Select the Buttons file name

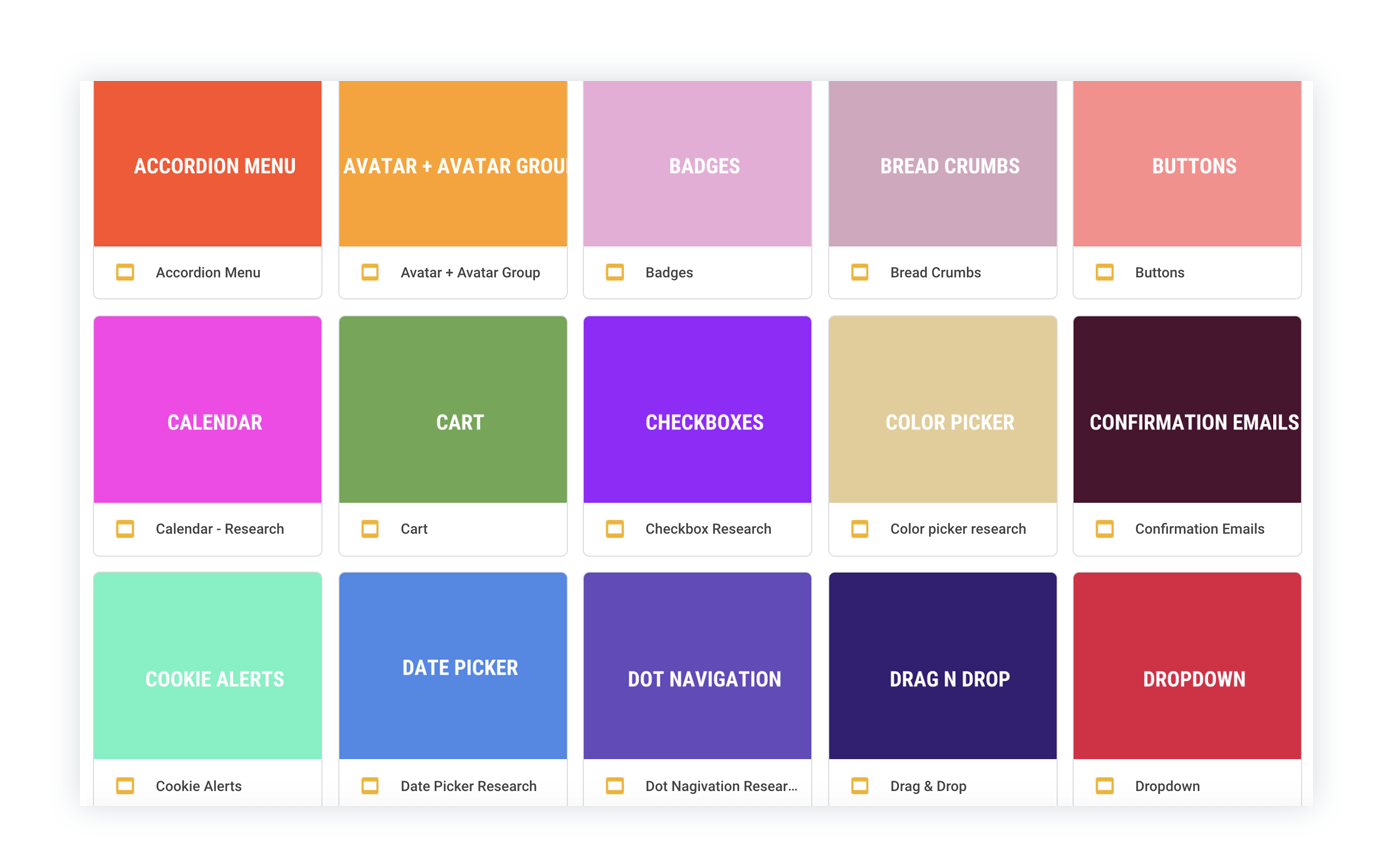tap(1160, 272)
